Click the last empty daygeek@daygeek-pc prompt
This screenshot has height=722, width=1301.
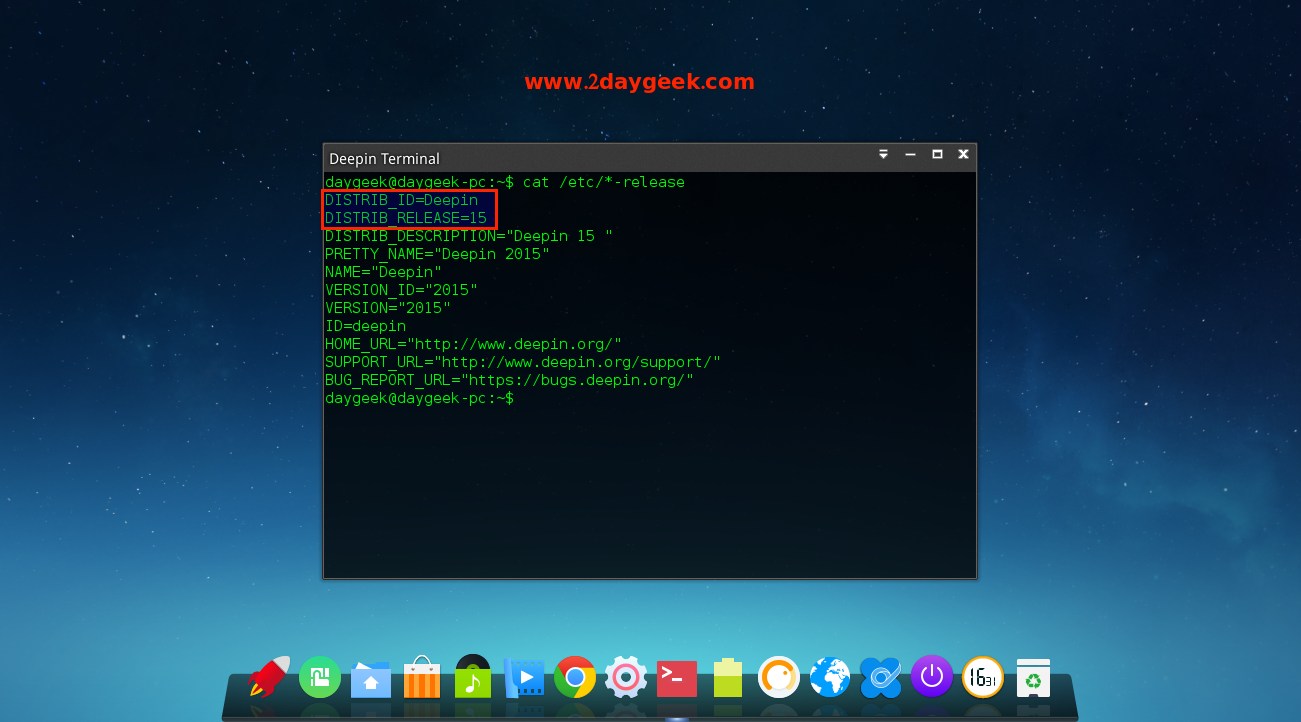(x=420, y=398)
